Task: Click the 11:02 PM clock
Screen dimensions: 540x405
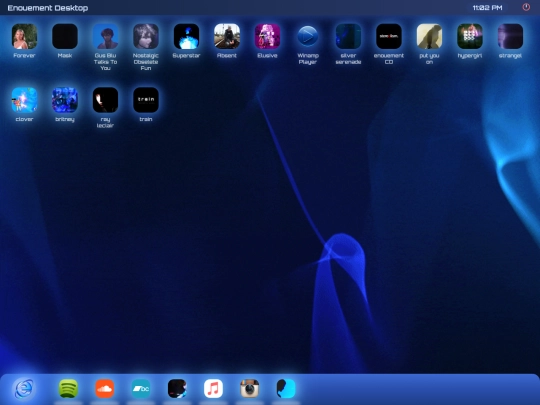Action: [487, 8]
